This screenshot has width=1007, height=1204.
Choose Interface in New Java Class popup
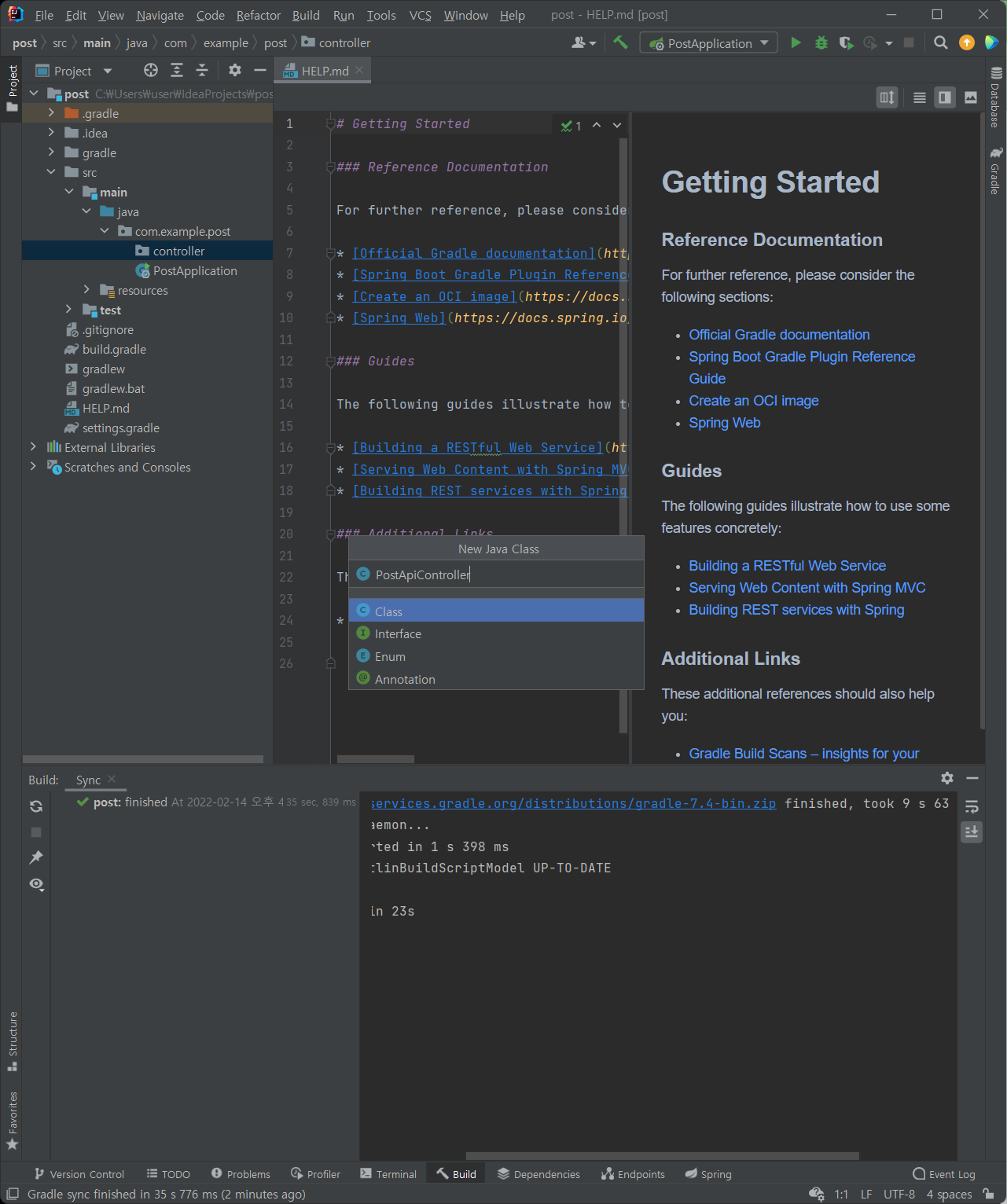pos(496,633)
